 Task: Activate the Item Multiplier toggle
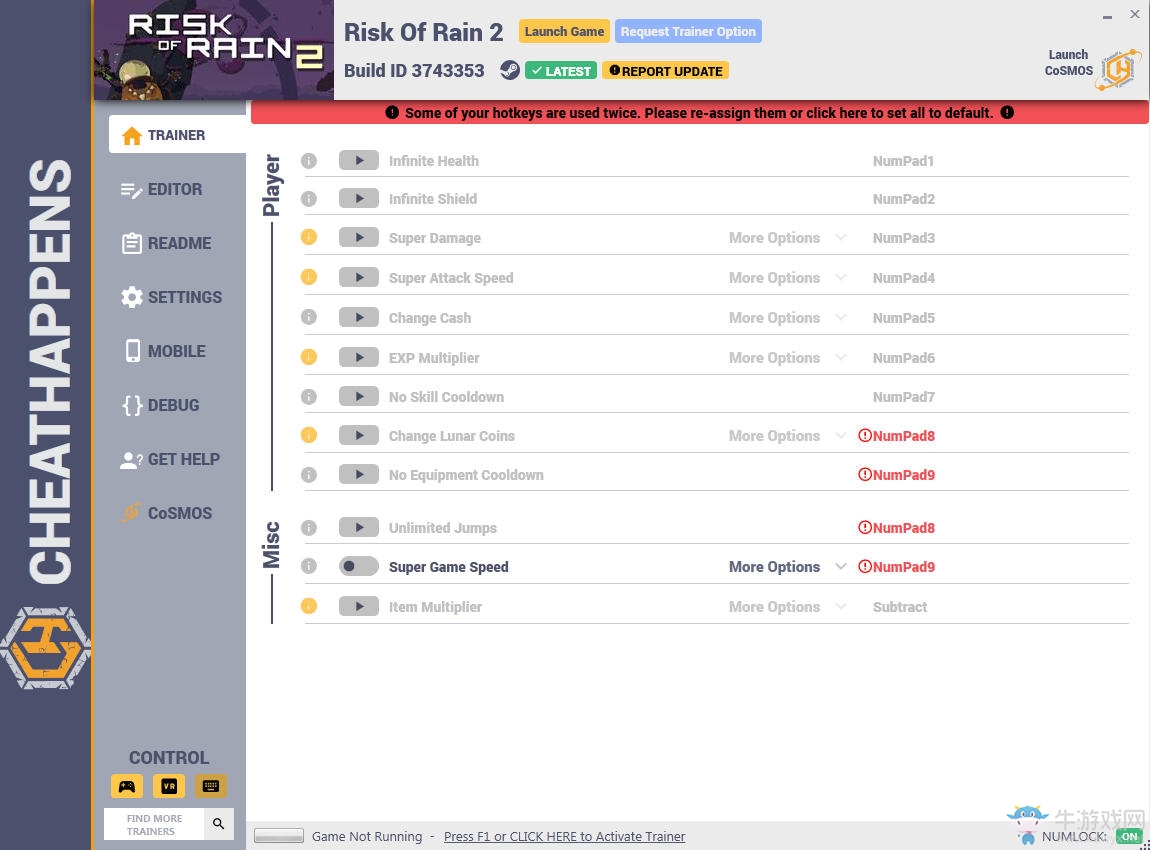(x=359, y=607)
